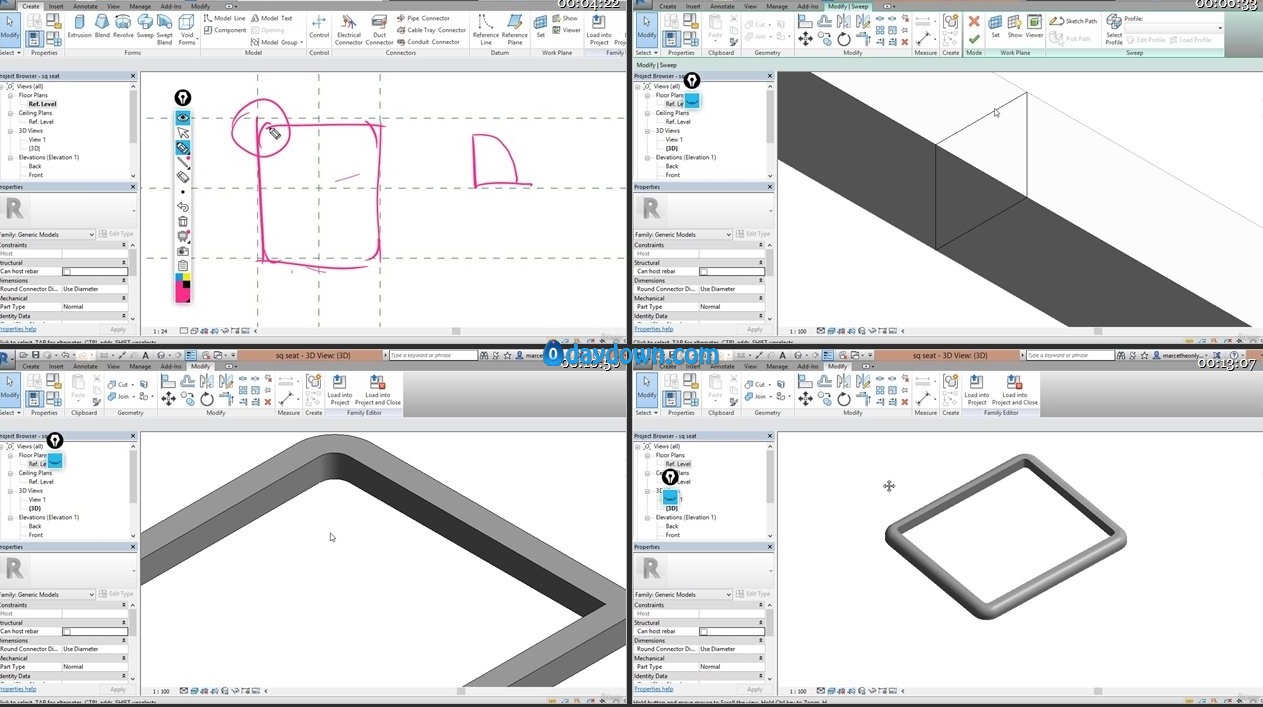Select the Reference Plane tool
This screenshot has width=1263, height=707.
[x=514, y=30]
